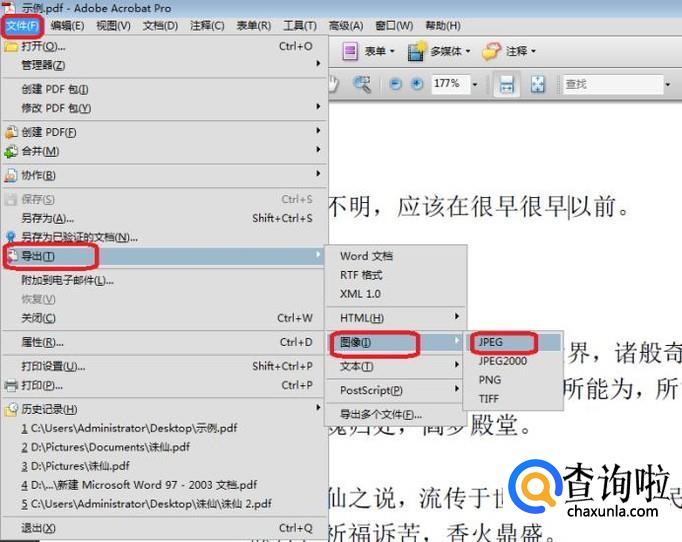Click the Find search input field
Viewport: 682px width, 542px height.
tap(612, 84)
